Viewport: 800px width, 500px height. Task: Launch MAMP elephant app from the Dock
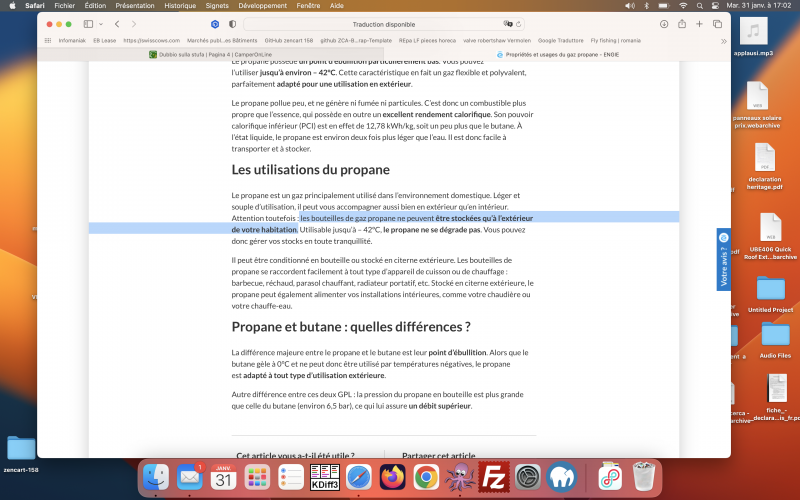[x=561, y=478]
